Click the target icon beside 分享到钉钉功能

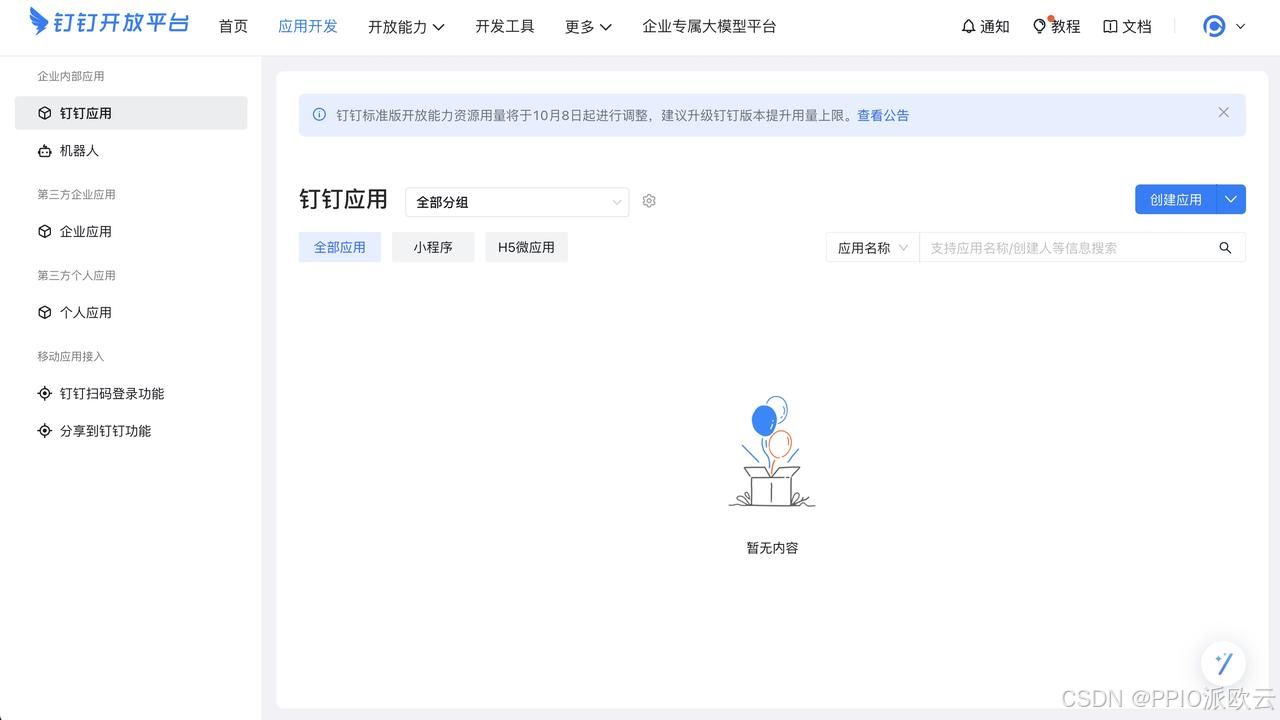pyautogui.click(x=44, y=431)
